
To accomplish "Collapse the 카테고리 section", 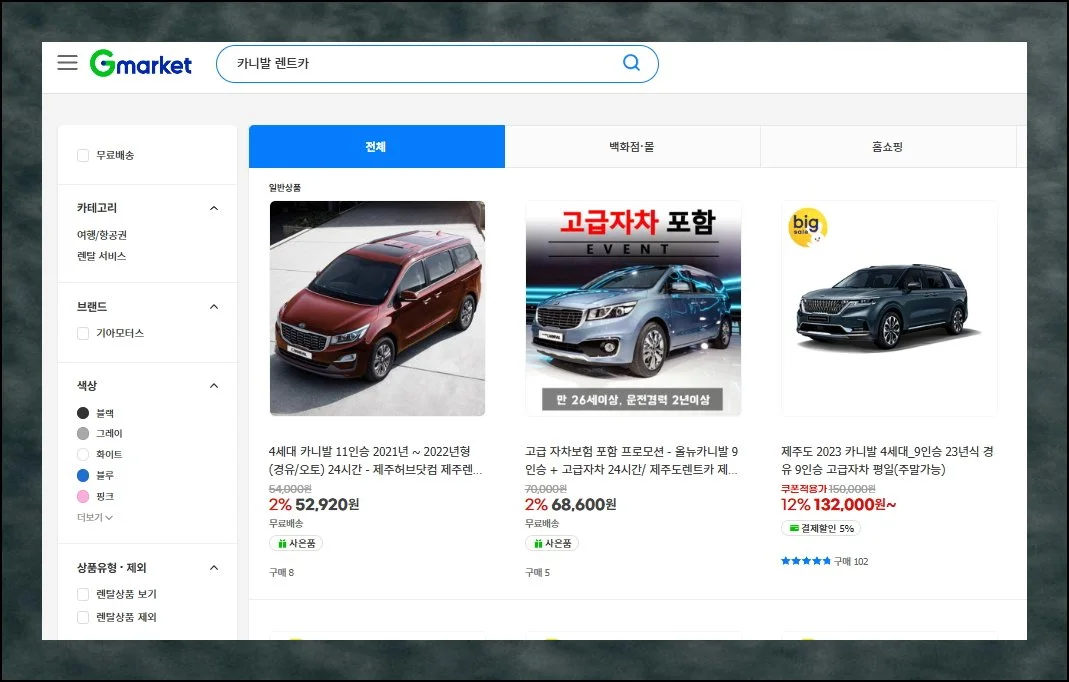I will point(213,208).
